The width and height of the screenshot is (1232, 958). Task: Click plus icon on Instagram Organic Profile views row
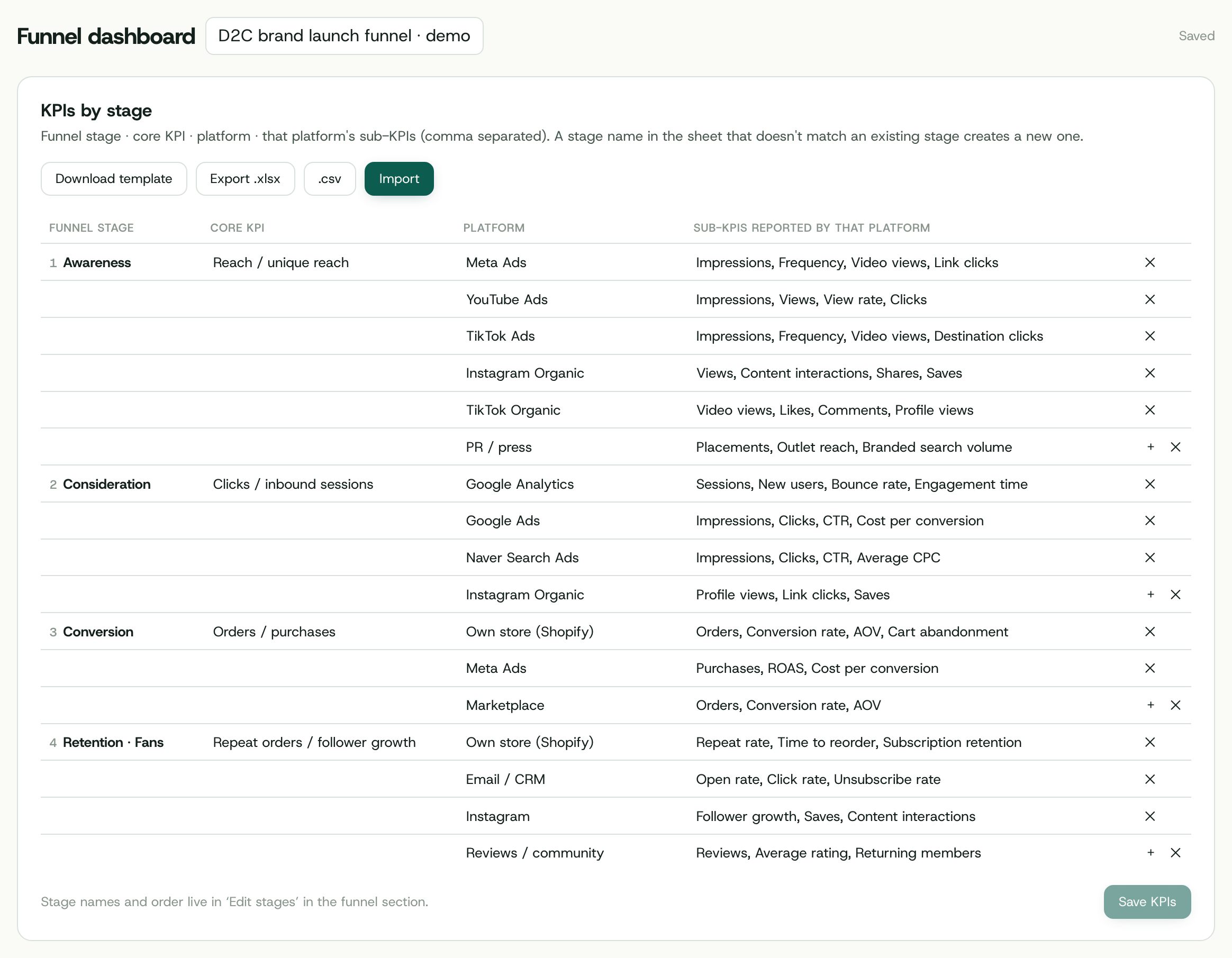coord(1150,595)
